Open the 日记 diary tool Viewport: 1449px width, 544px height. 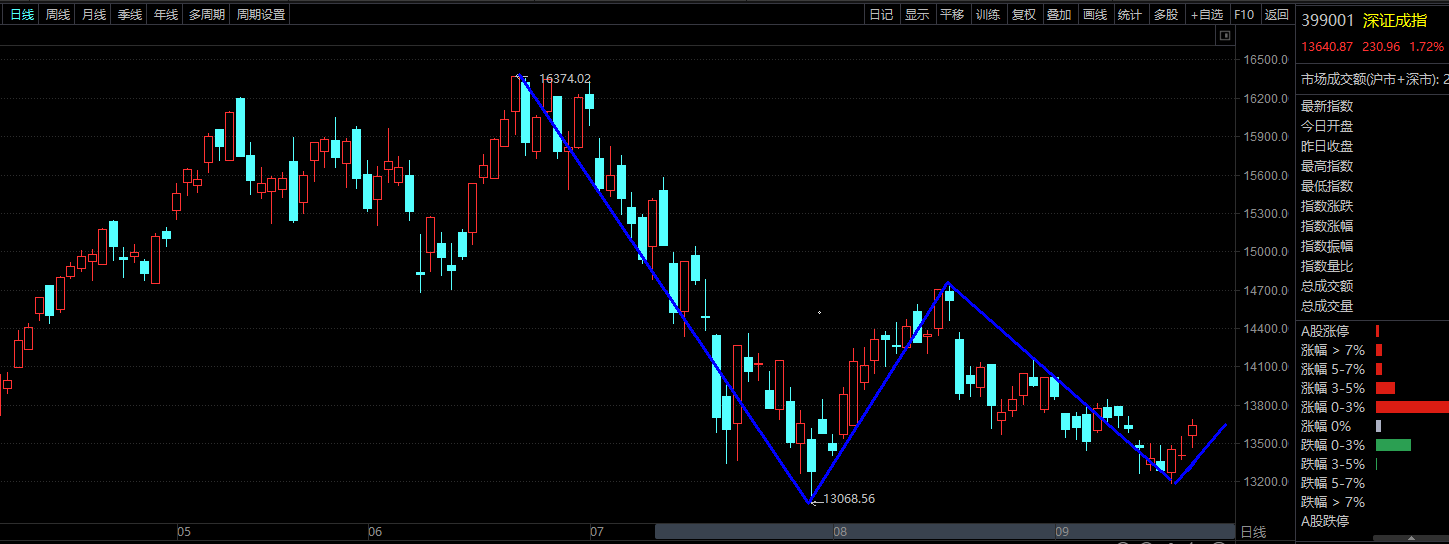(881, 15)
